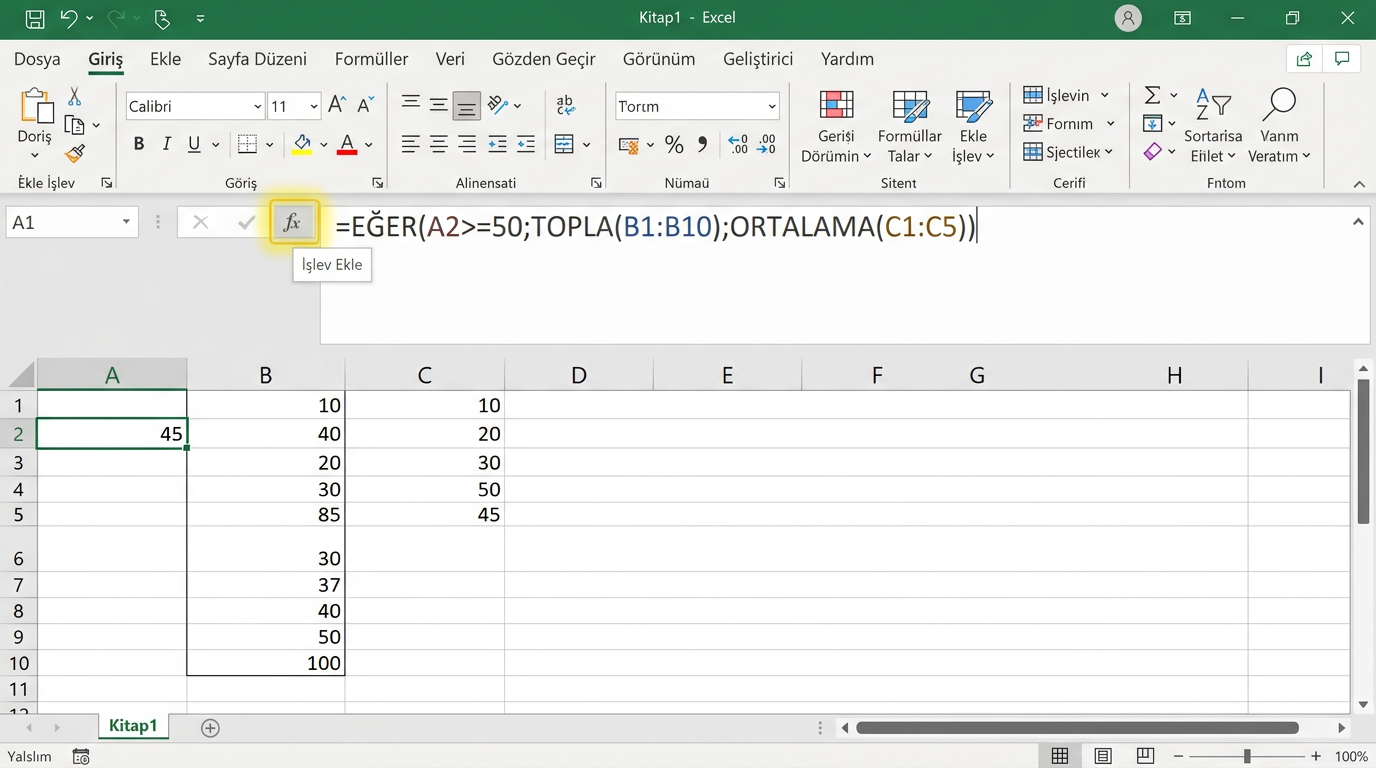Click the AutoSum sigma icon
Viewport: 1376px width, 768px height.
coord(1152,95)
